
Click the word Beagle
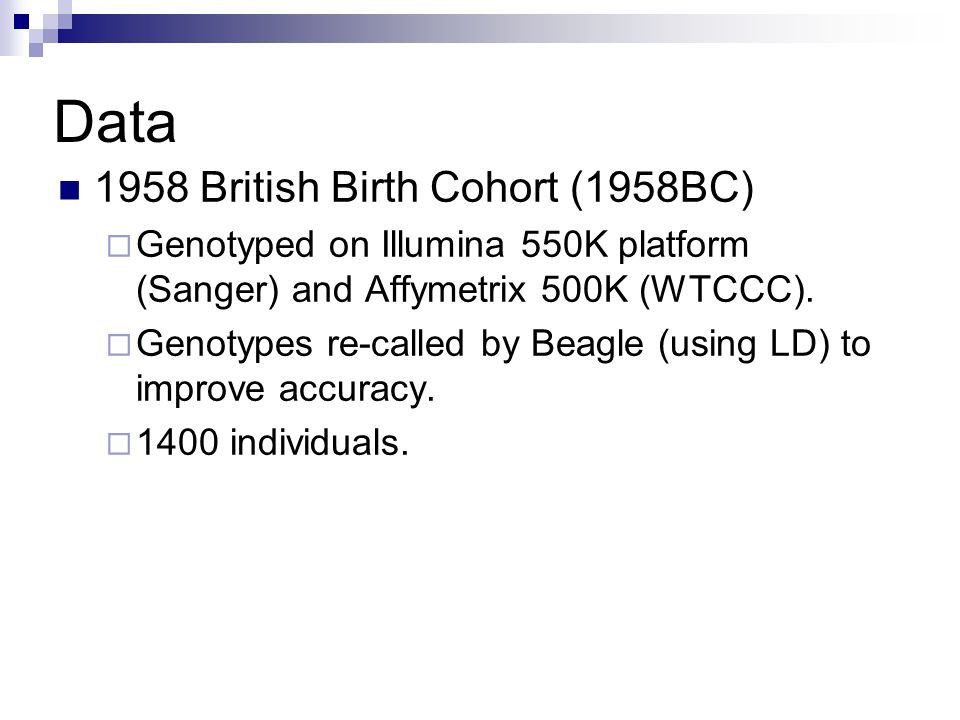point(587,345)
